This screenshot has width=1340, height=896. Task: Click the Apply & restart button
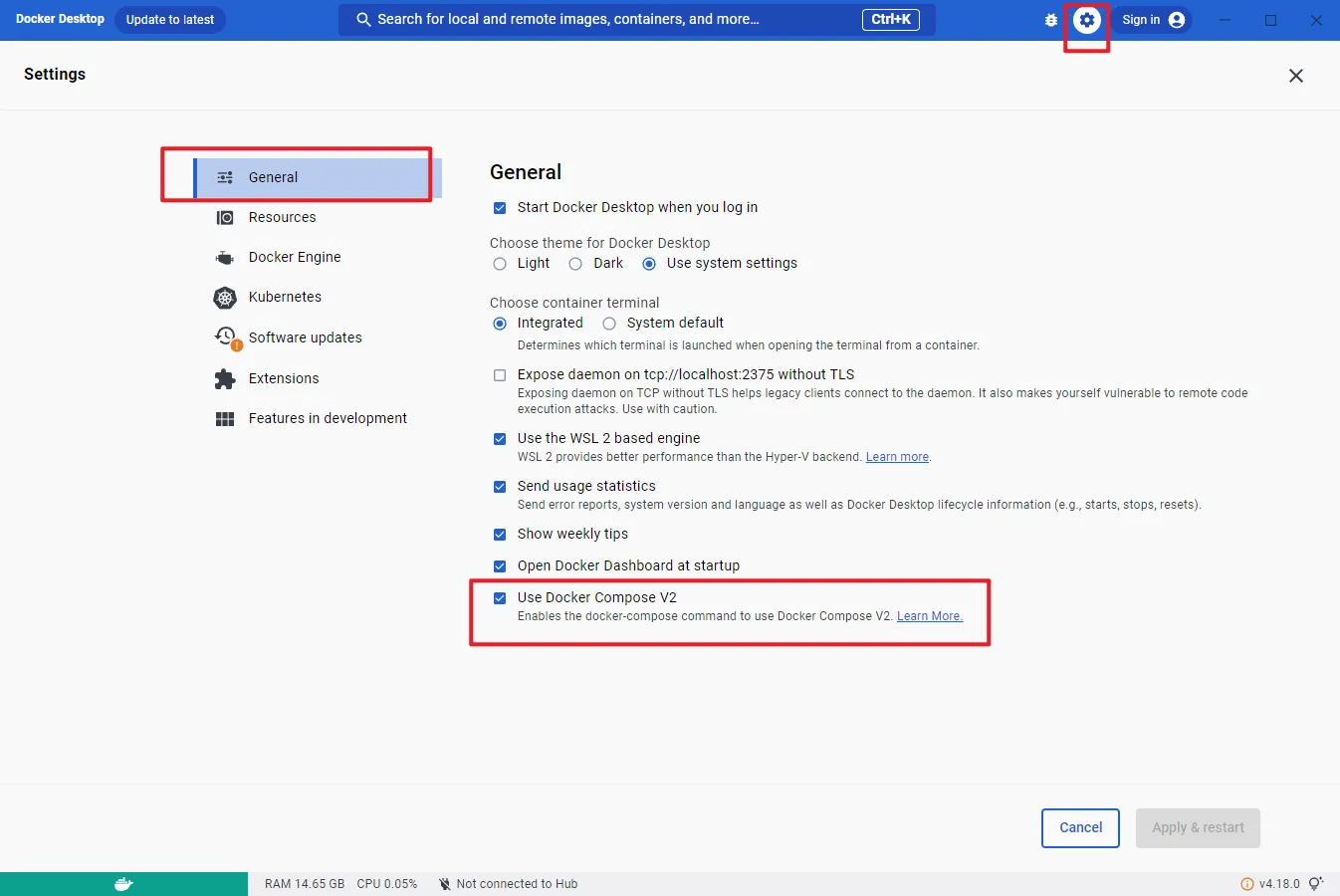pyautogui.click(x=1198, y=828)
